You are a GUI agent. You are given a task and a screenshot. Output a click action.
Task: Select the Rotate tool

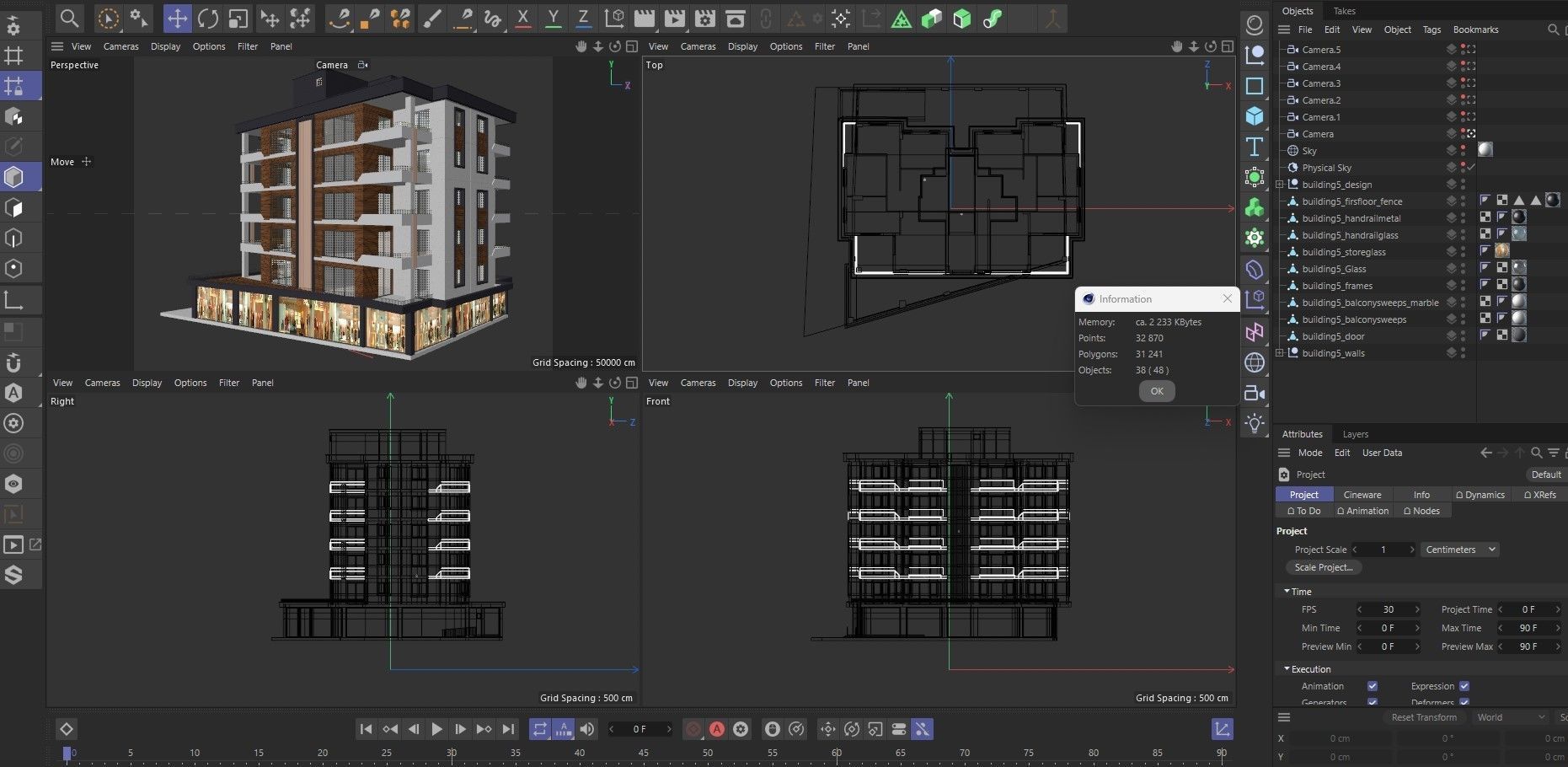click(x=208, y=18)
